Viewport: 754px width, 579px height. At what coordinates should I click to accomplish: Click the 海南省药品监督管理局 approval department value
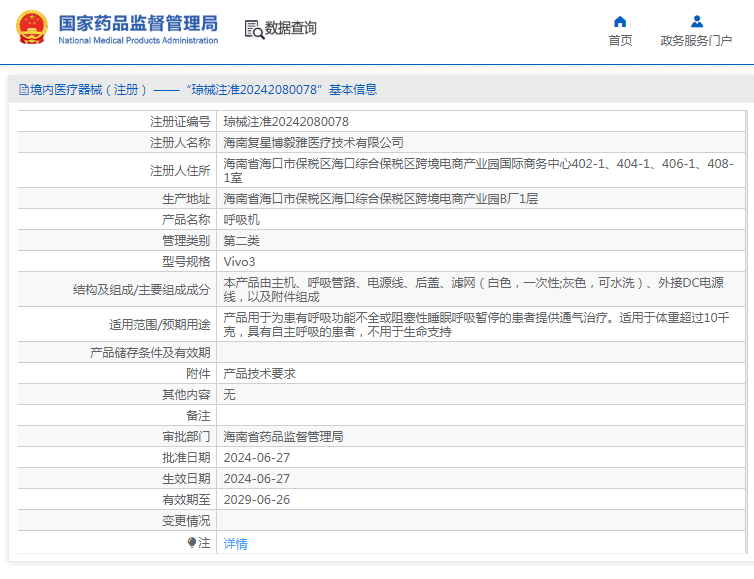pos(283,437)
